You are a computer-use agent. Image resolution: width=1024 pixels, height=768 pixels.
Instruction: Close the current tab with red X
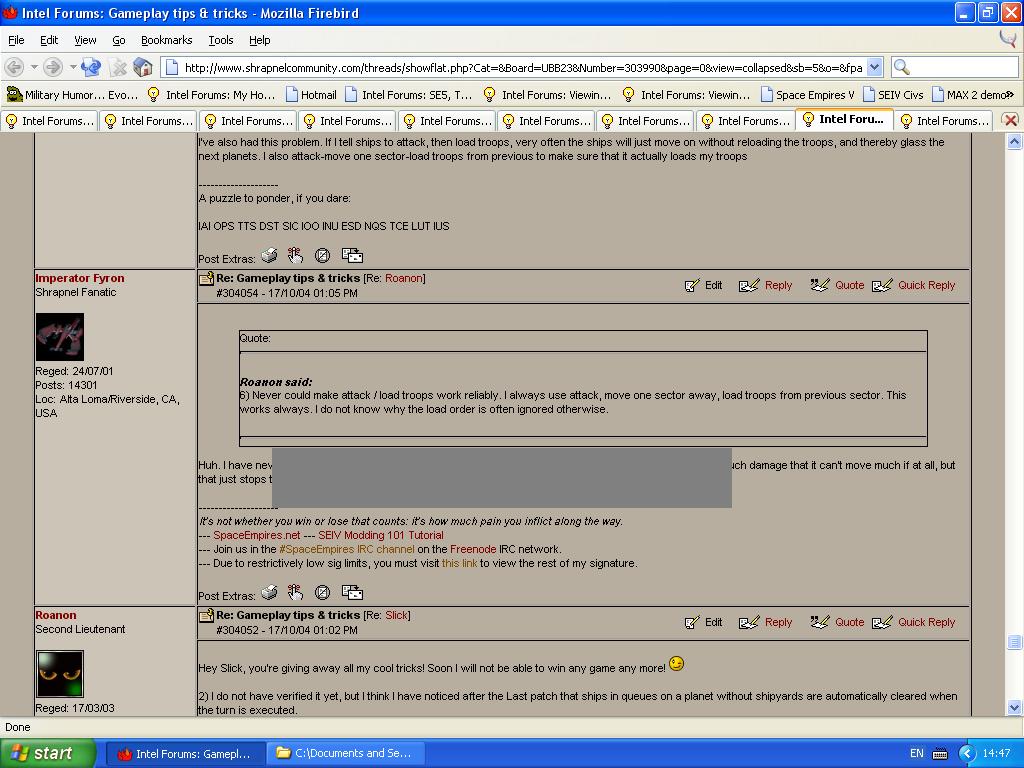pyautogui.click(x=1010, y=120)
